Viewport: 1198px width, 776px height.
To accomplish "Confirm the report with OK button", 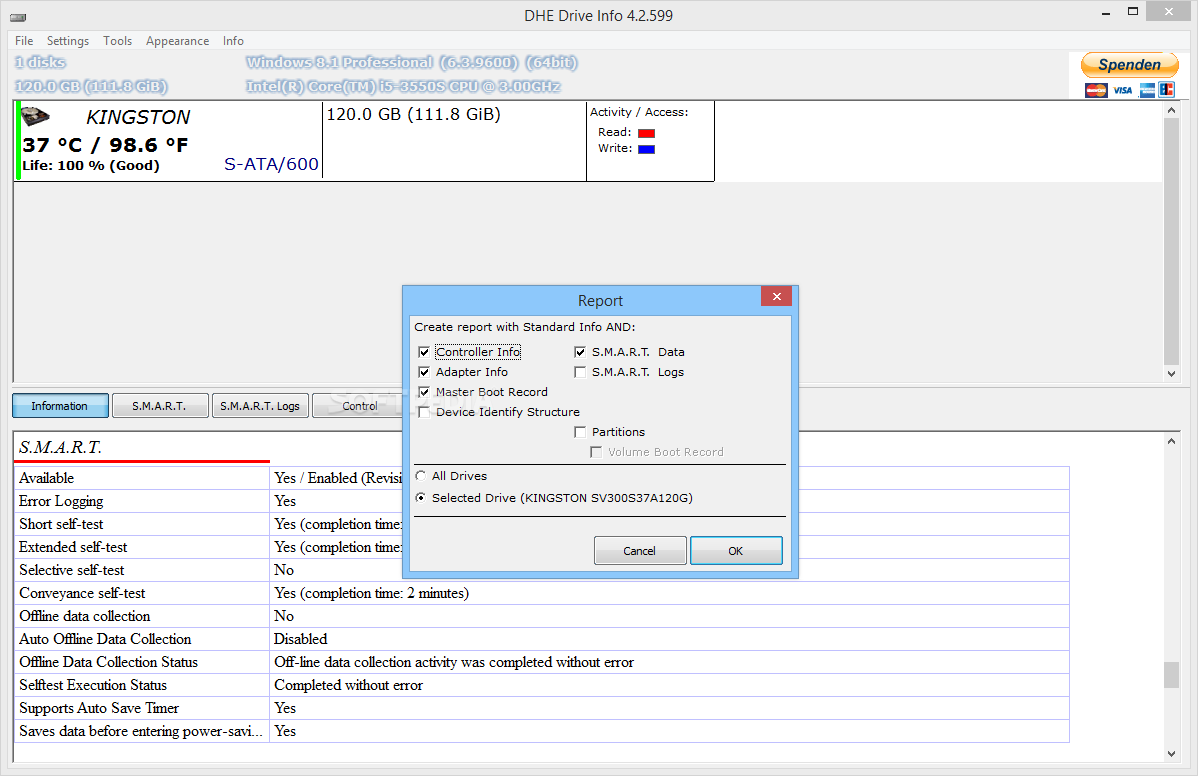I will (x=736, y=551).
